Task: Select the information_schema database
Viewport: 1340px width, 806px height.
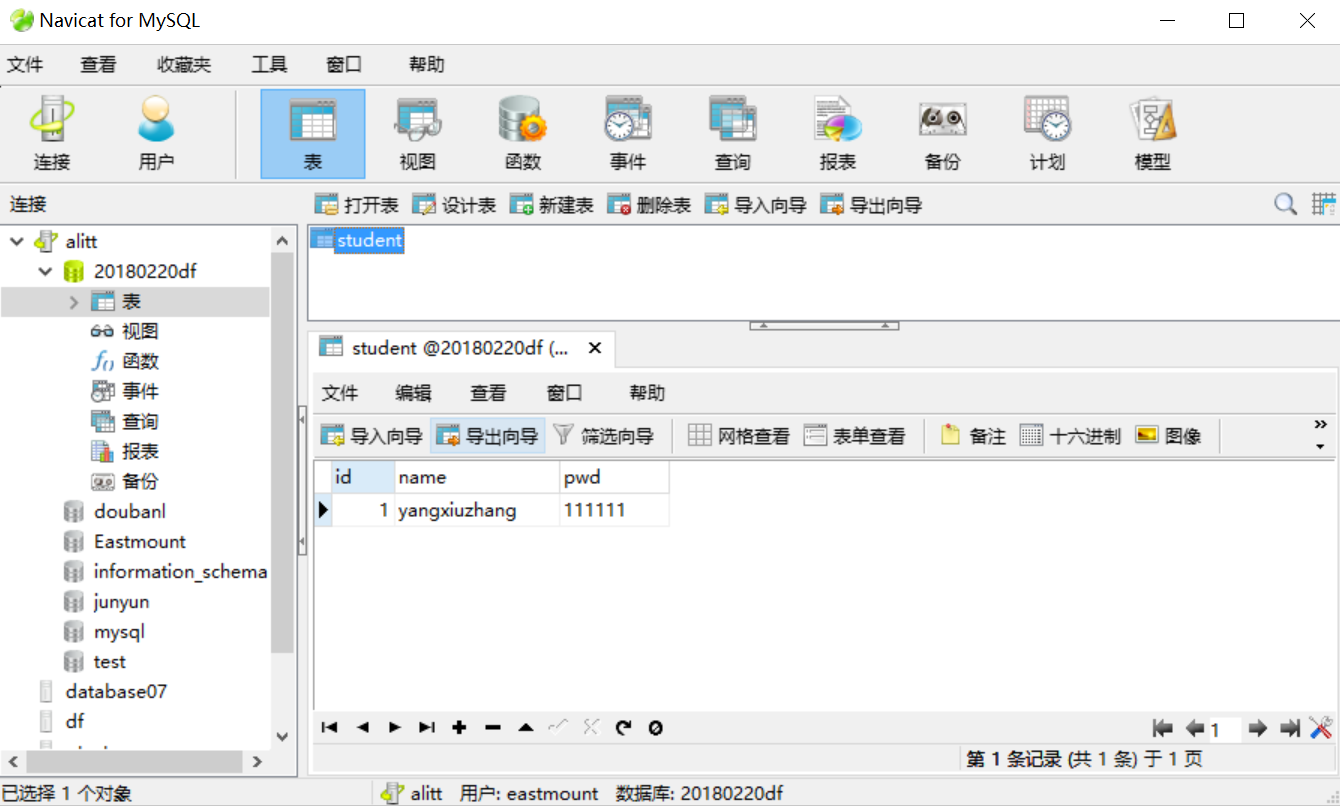Action: click(x=180, y=571)
